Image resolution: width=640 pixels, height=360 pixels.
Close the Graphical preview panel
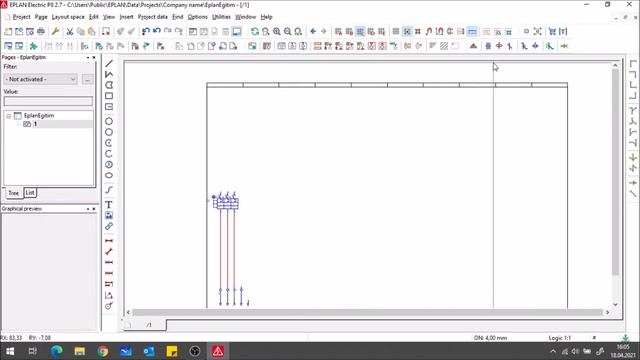(x=94, y=209)
